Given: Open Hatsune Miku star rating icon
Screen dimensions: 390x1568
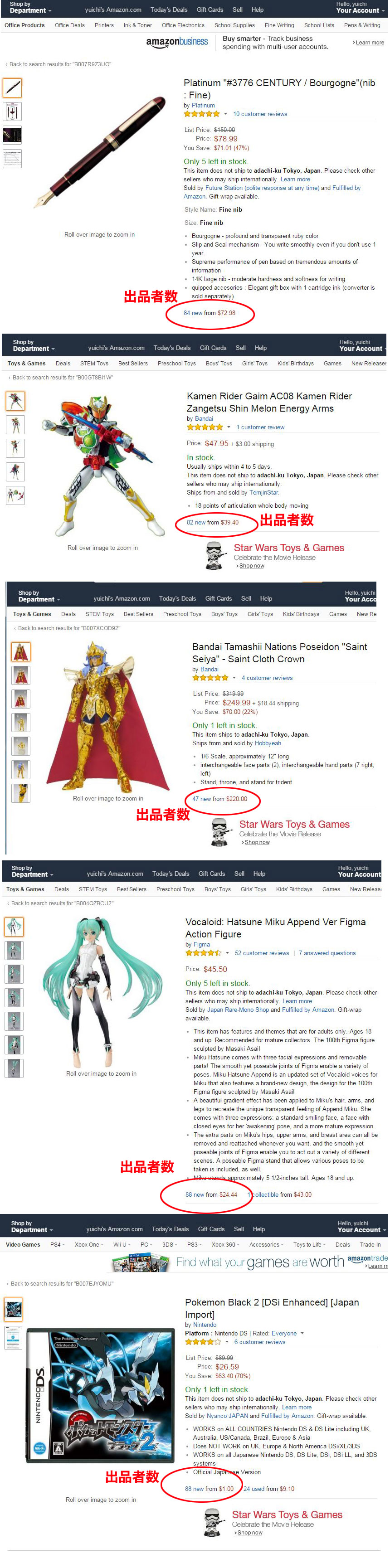Looking at the screenshot, I should click(x=204, y=953).
